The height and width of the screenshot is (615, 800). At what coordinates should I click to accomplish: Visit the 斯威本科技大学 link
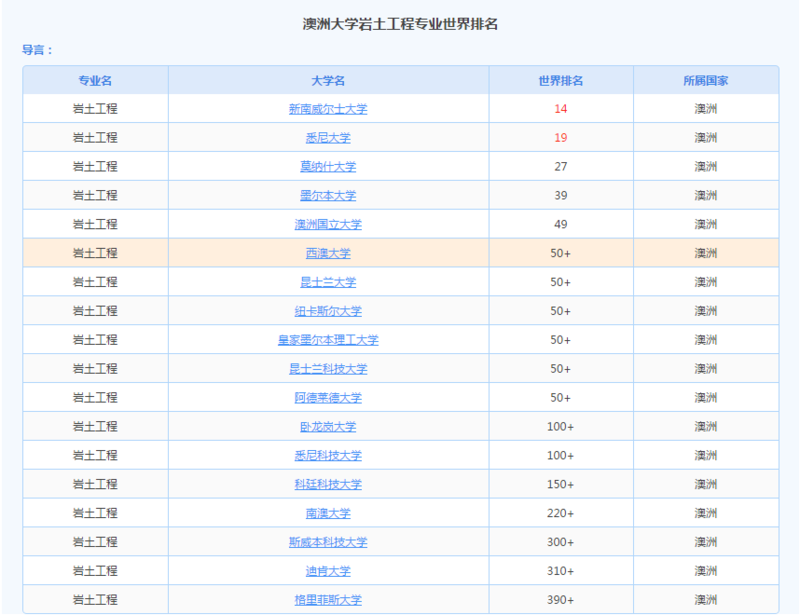point(328,542)
